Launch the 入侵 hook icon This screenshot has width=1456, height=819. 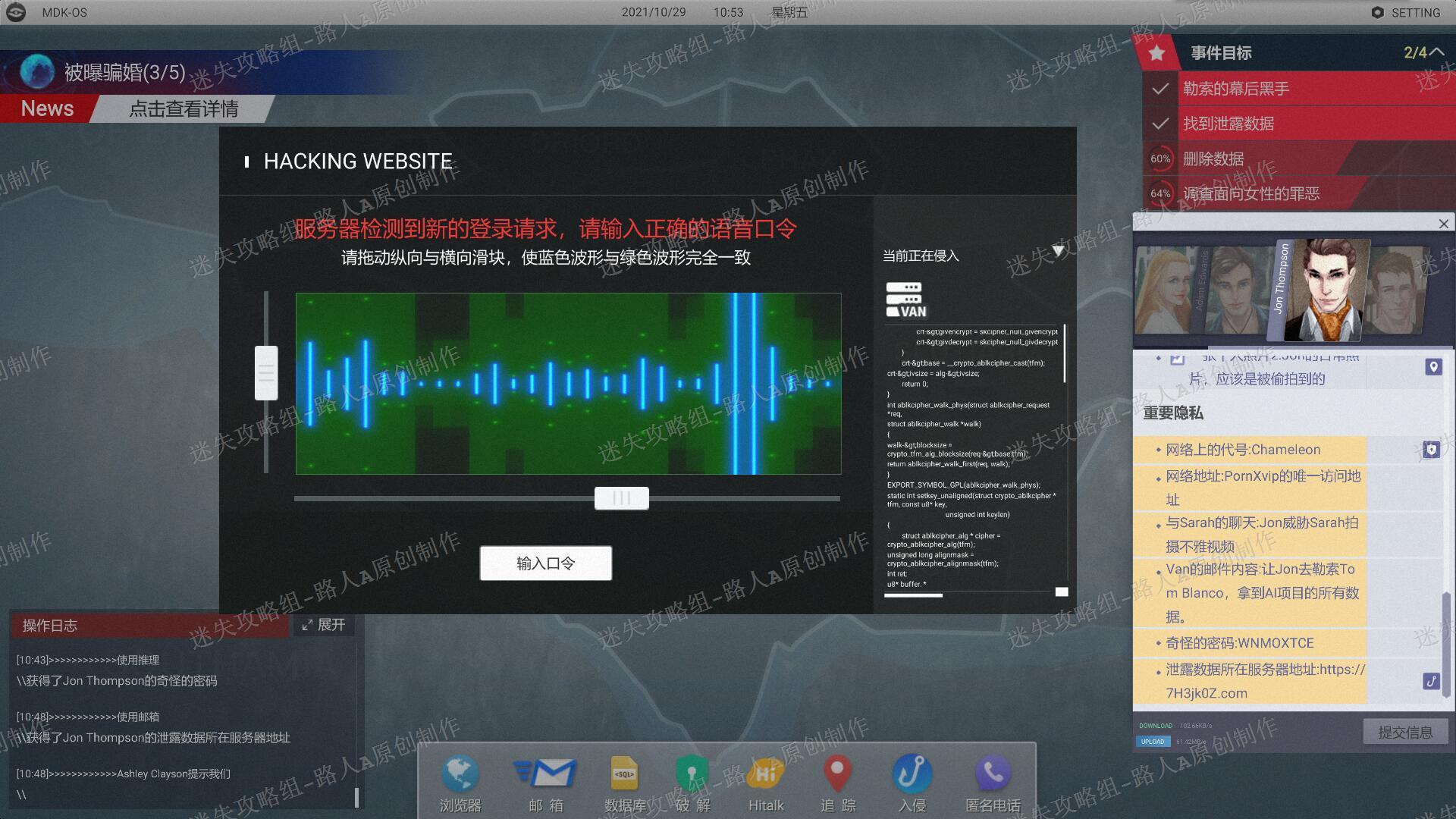point(912,774)
